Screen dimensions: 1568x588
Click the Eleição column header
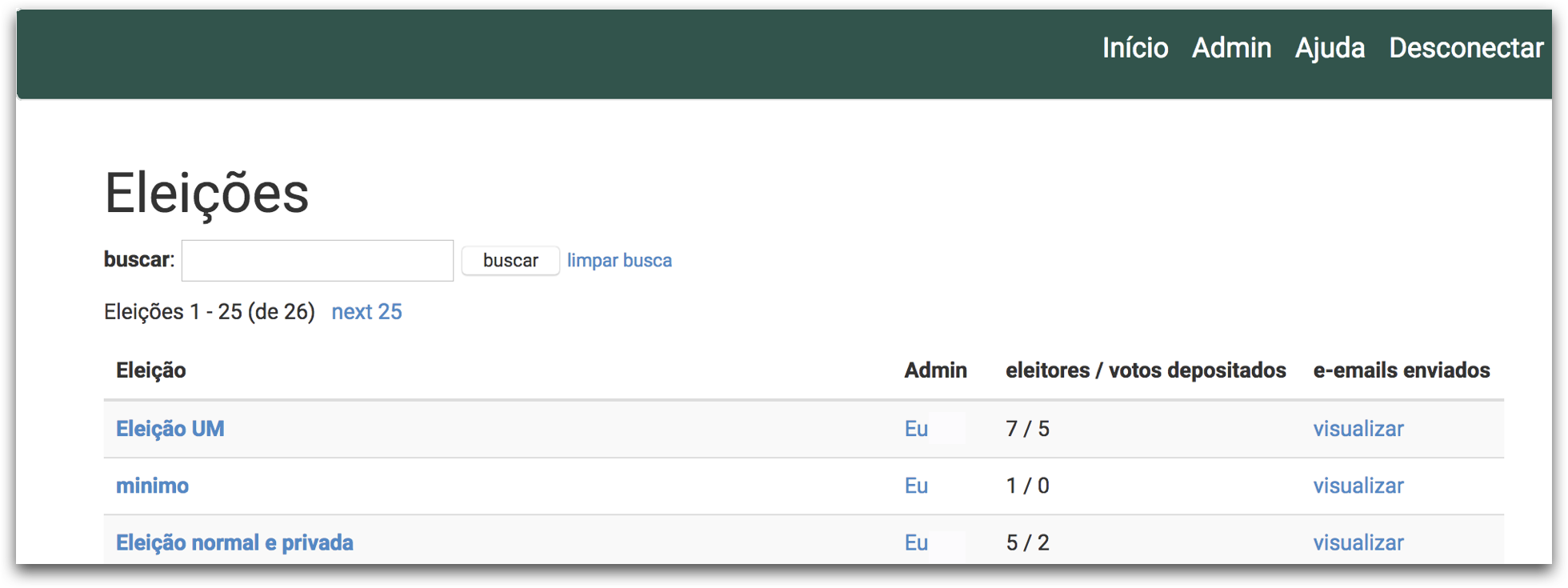pos(151,370)
